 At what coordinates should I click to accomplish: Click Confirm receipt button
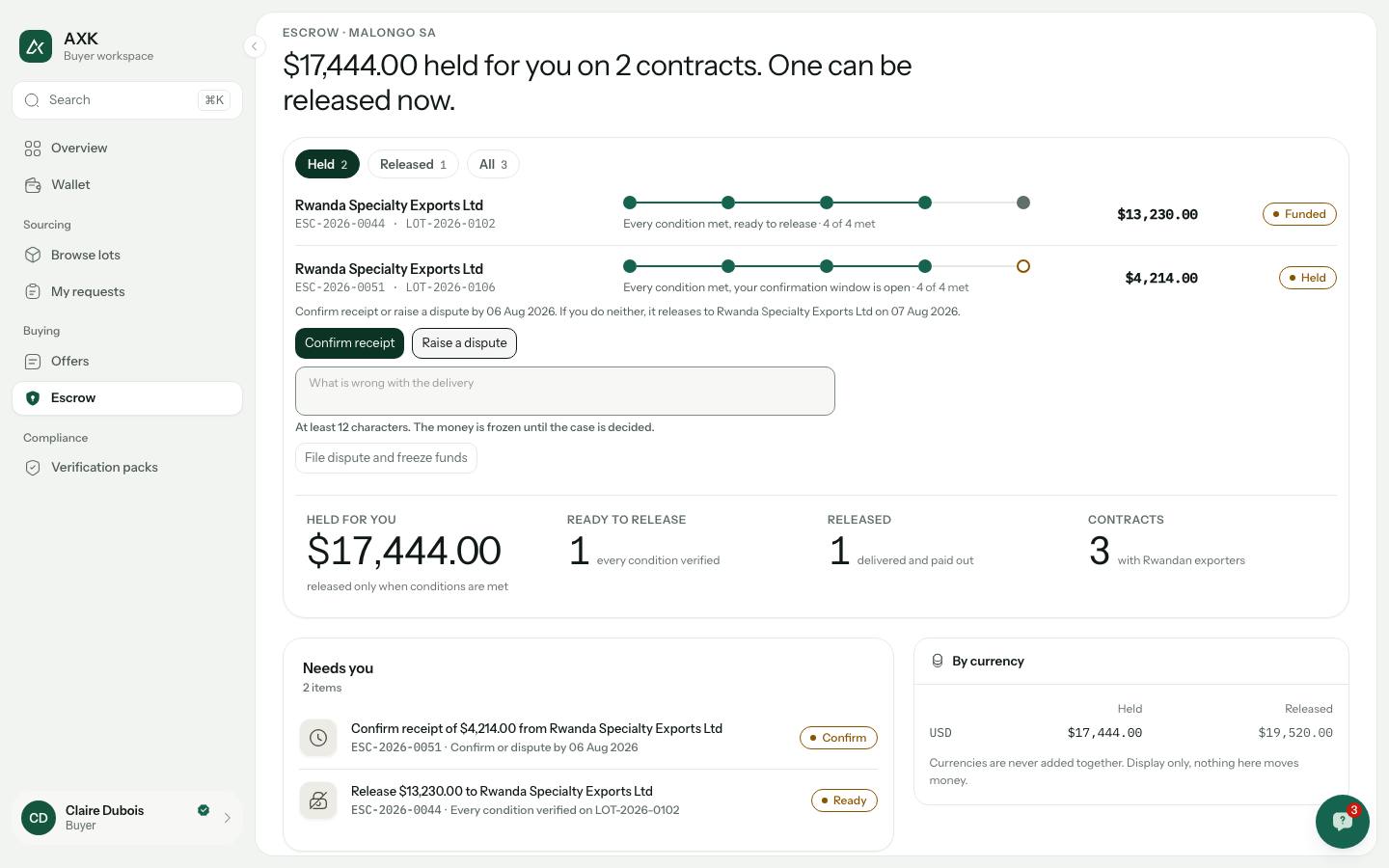(x=349, y=343)
